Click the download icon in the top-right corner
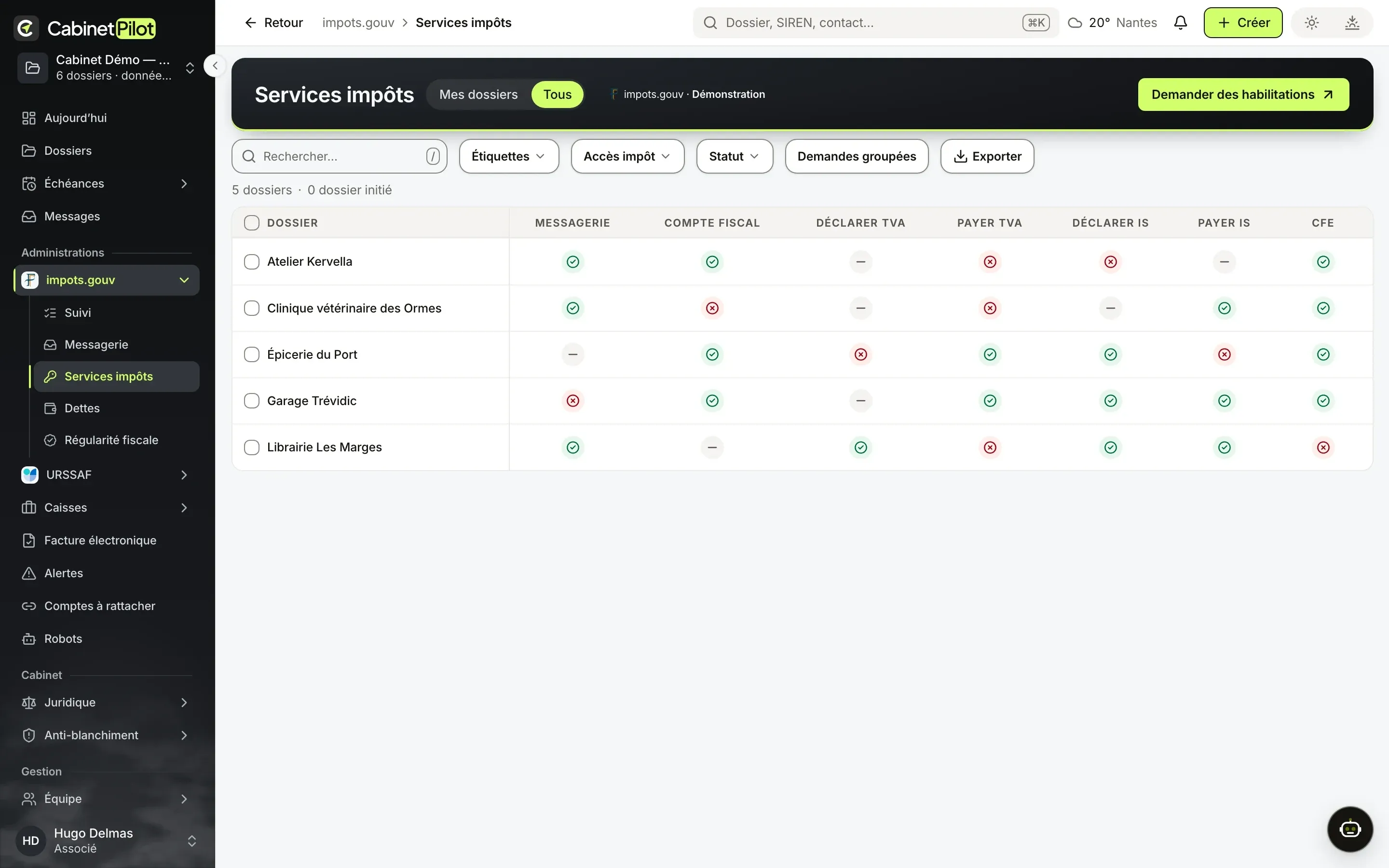The image size is (1389, 868). (1352, 23)
